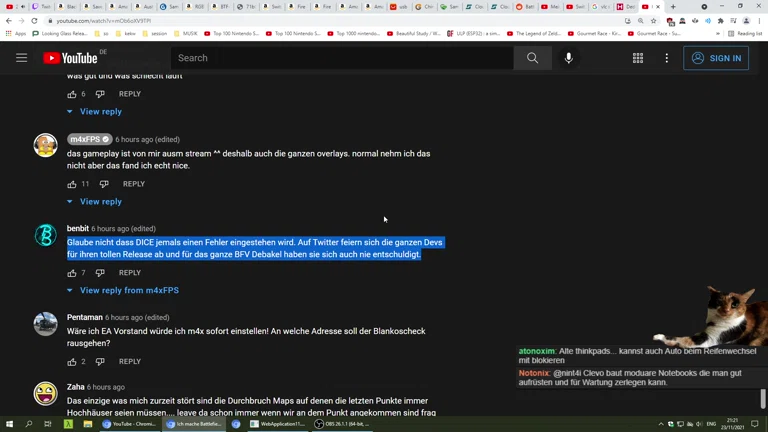
Task: Open the Pentaman channel name link
Action: [x=85, y=317]
